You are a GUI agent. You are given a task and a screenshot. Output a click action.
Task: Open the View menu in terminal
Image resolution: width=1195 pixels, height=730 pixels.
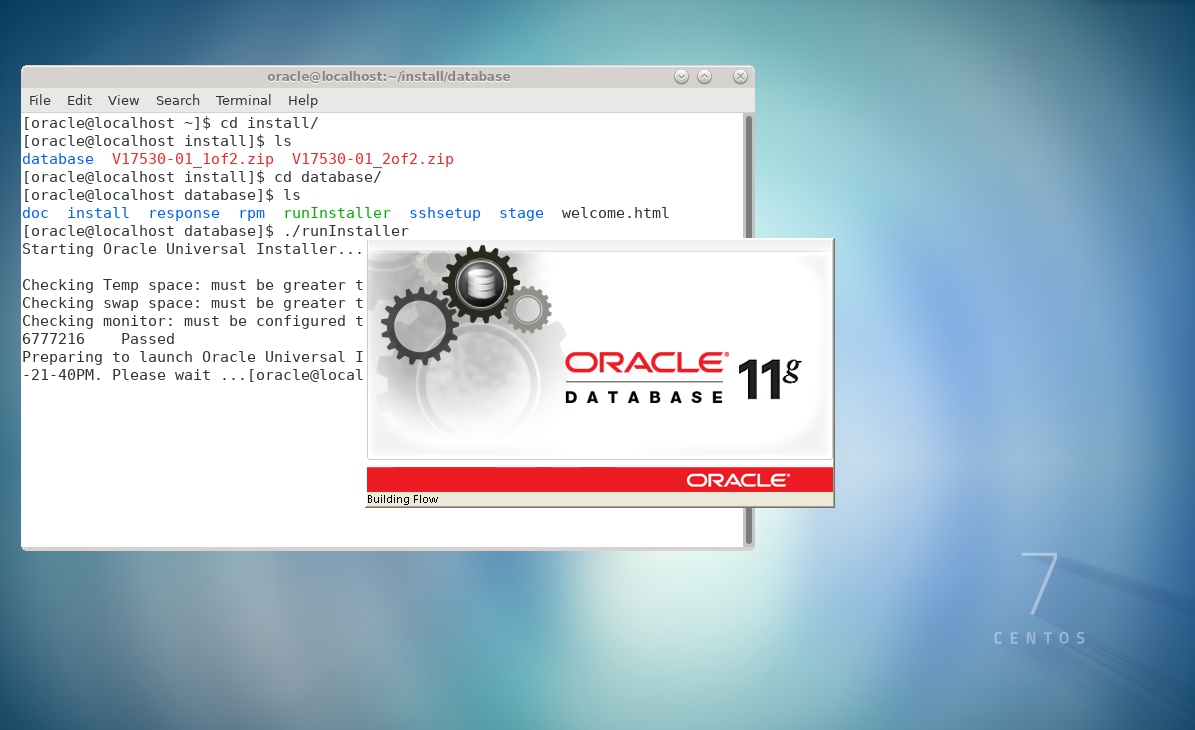click(123, 101)
